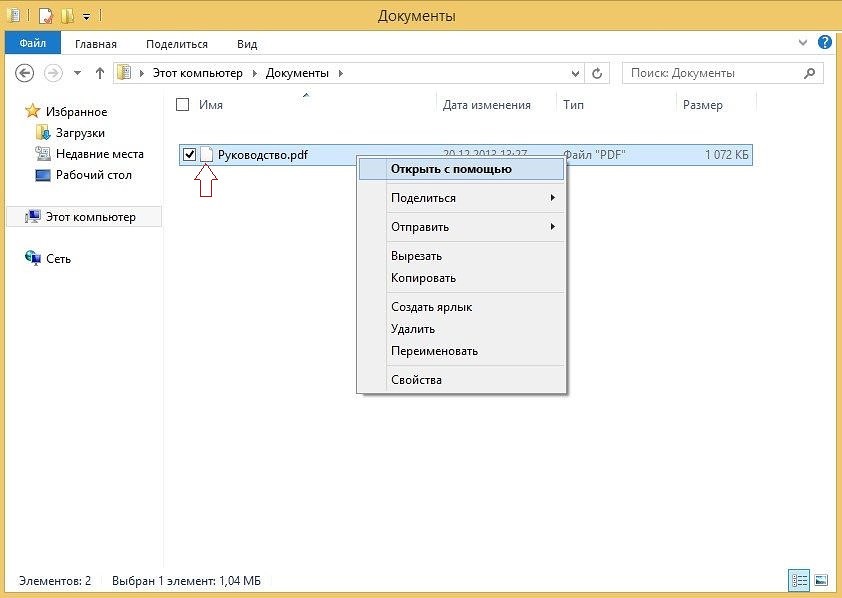Open the Поделиться ribbon tab

point(177,44)
